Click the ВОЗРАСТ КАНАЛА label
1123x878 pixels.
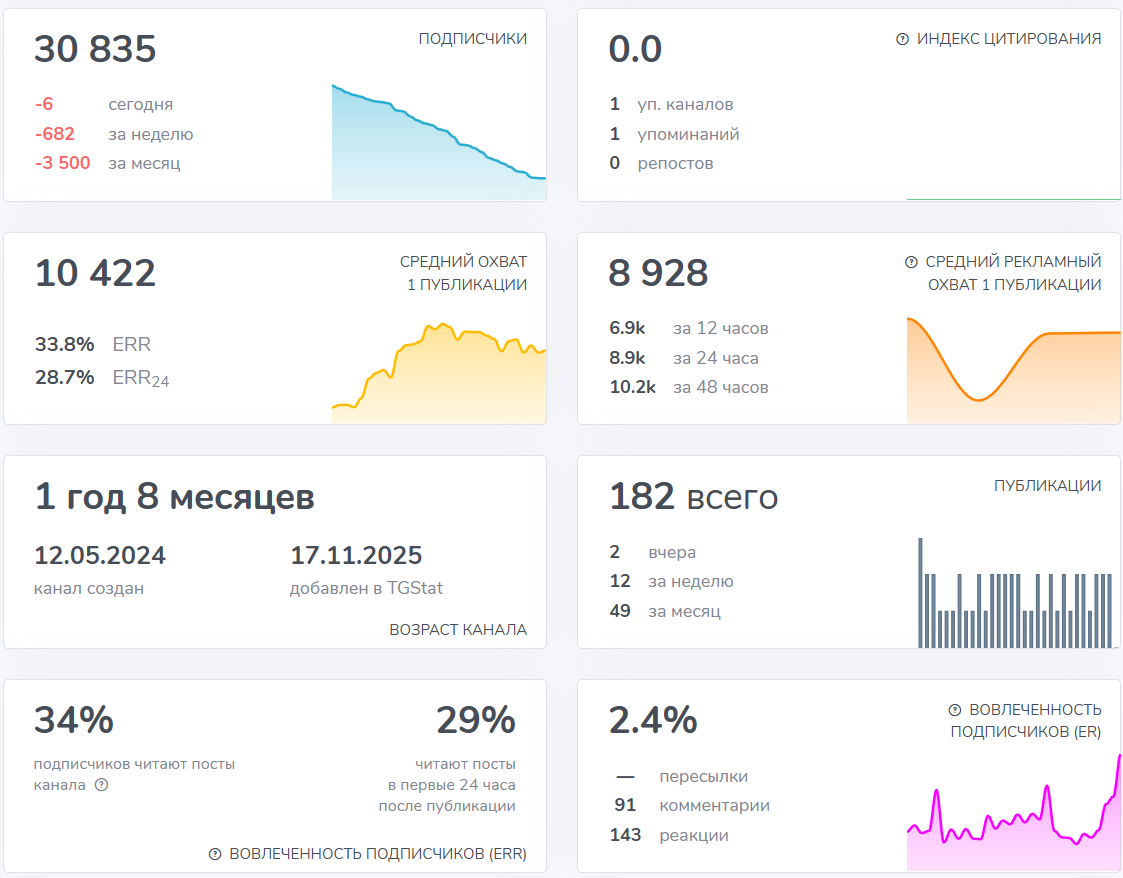(x=458, y=630)
